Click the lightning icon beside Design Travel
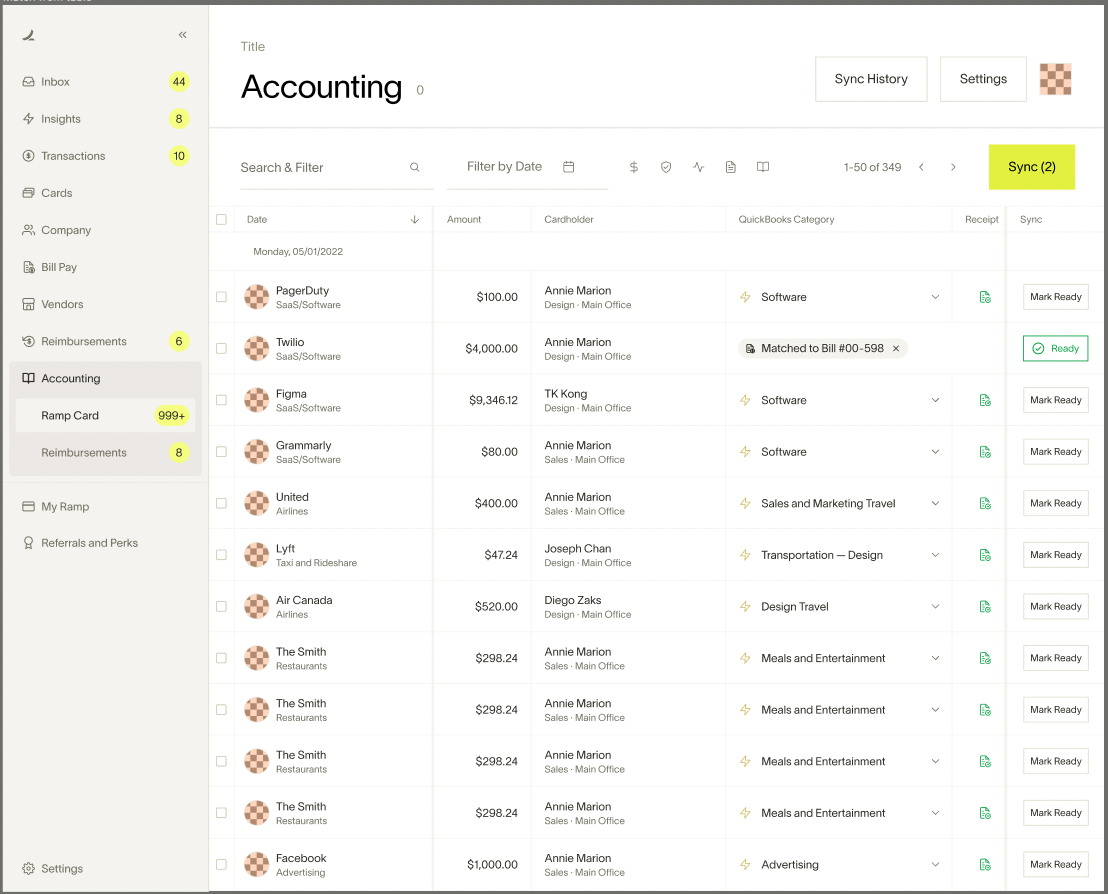This screenshot has height=894, width=1108. click(745, 606)
